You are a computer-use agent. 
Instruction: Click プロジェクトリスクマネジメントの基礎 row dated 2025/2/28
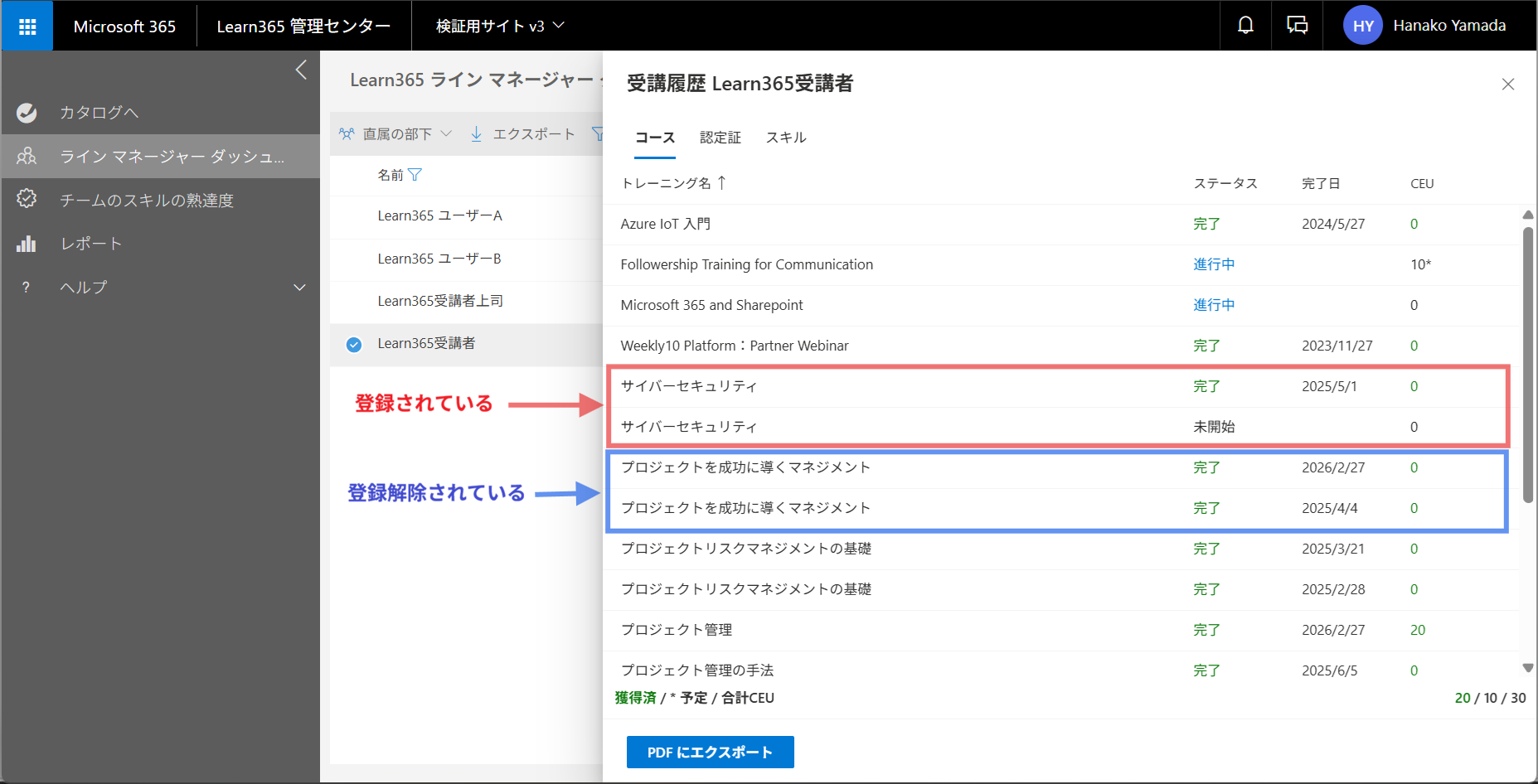click(x=1060, y=590)
